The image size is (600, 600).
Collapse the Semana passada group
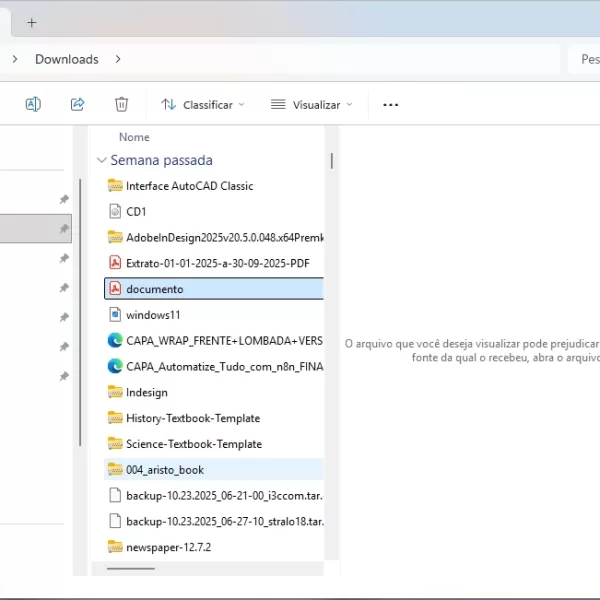(101, 160)
